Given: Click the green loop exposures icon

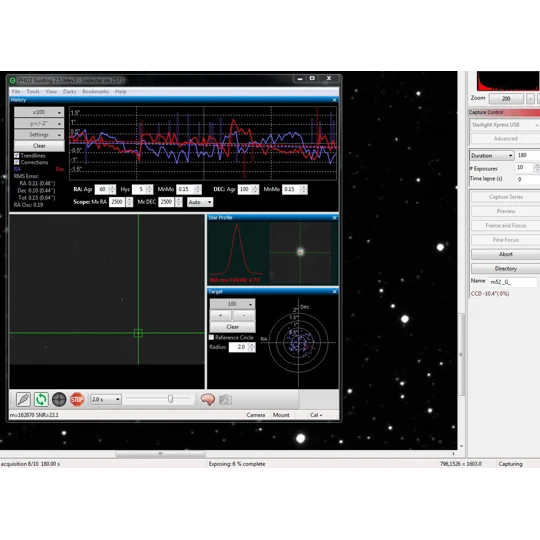Looking at the screenshot, I should tap(41, 399).
